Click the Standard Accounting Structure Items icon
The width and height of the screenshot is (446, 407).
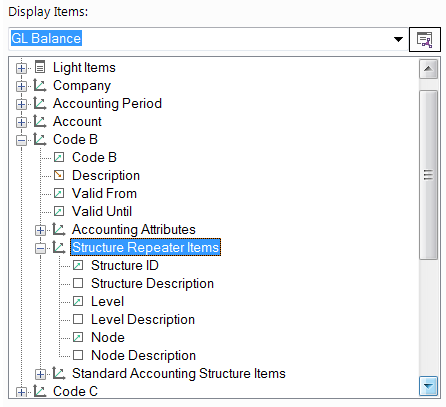(x=59, y=373)
